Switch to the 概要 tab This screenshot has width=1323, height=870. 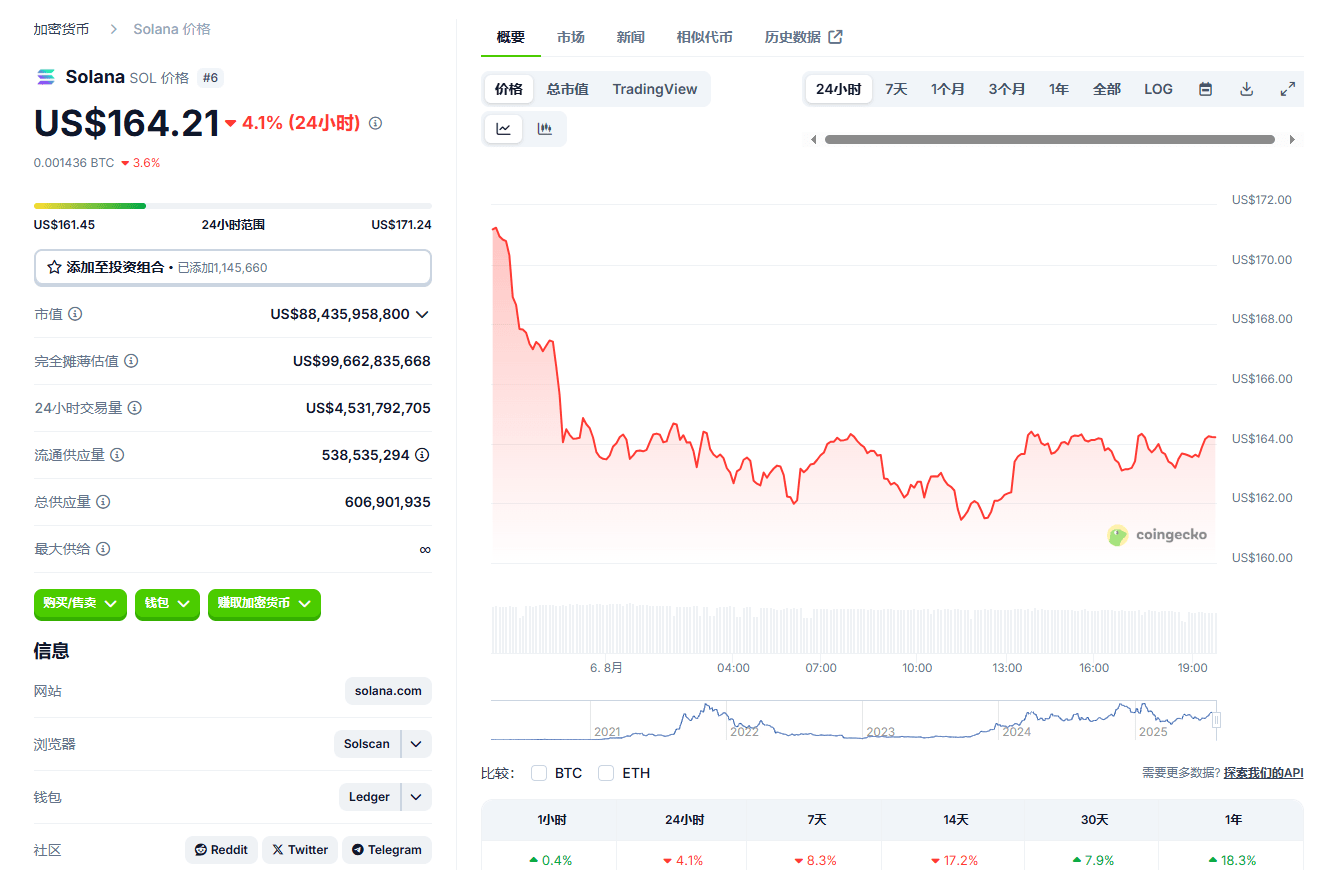point(511,37)
